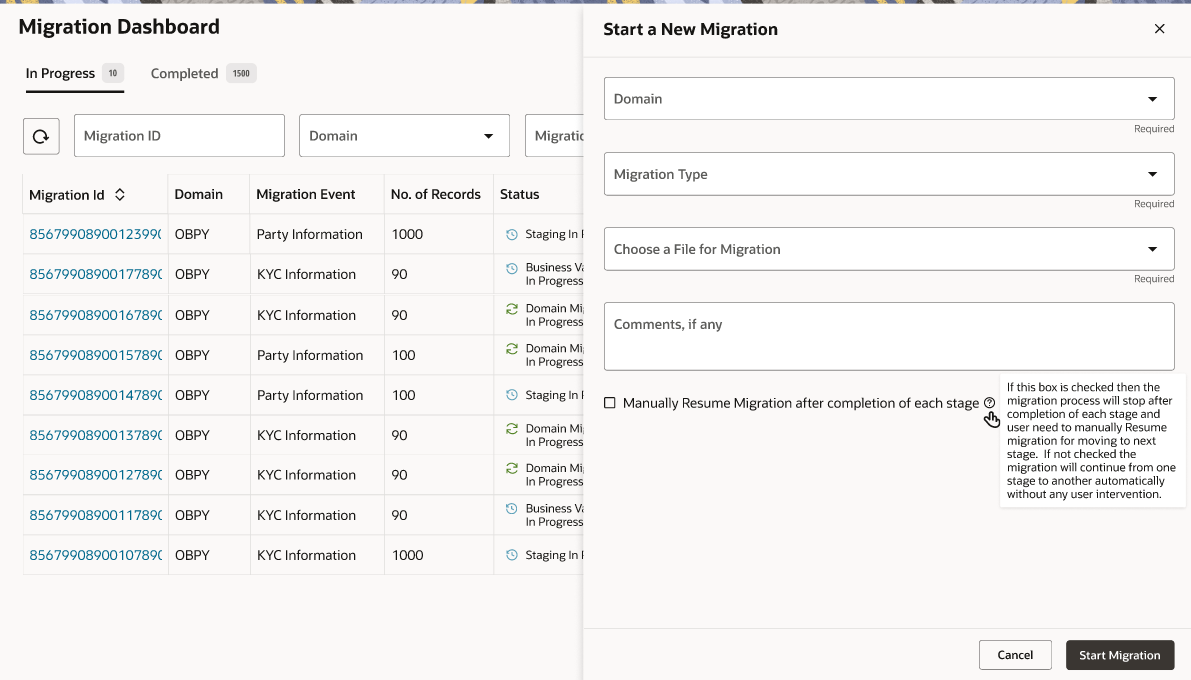This screenshot has height=680, width=1191.
Task: Open Choose a File for Migration dropdown
Action: tap(888, 249)
